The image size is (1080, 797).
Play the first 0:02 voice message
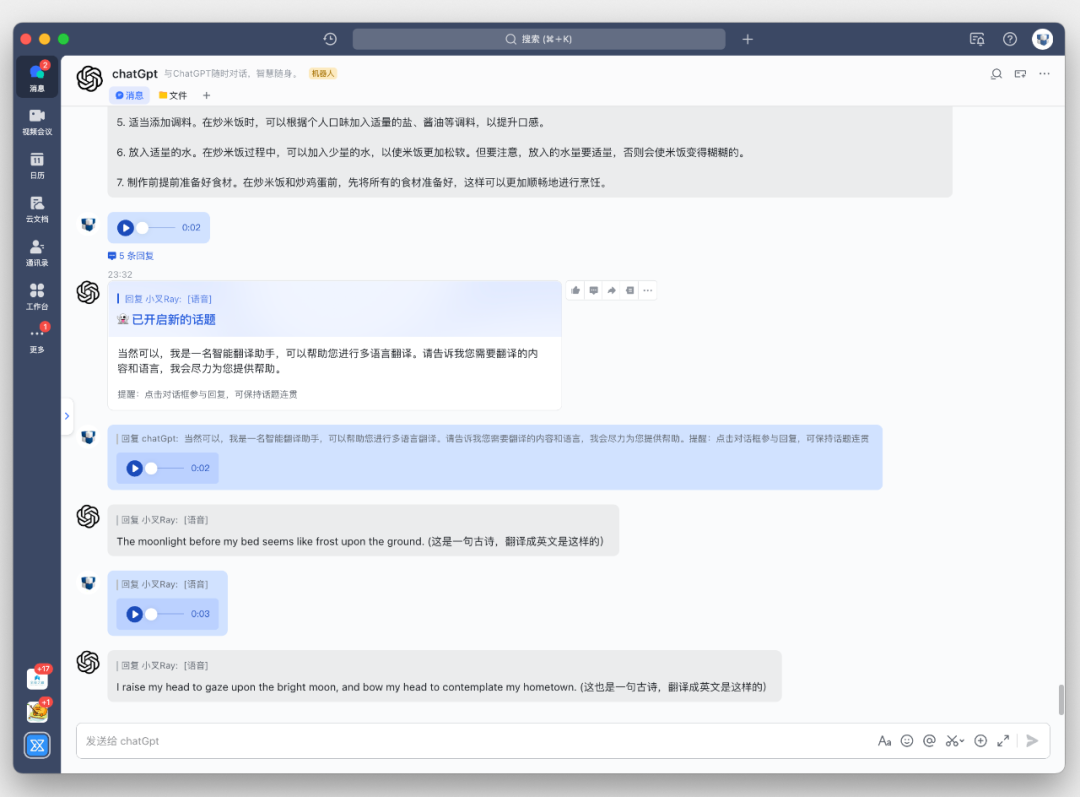(125, 228)
